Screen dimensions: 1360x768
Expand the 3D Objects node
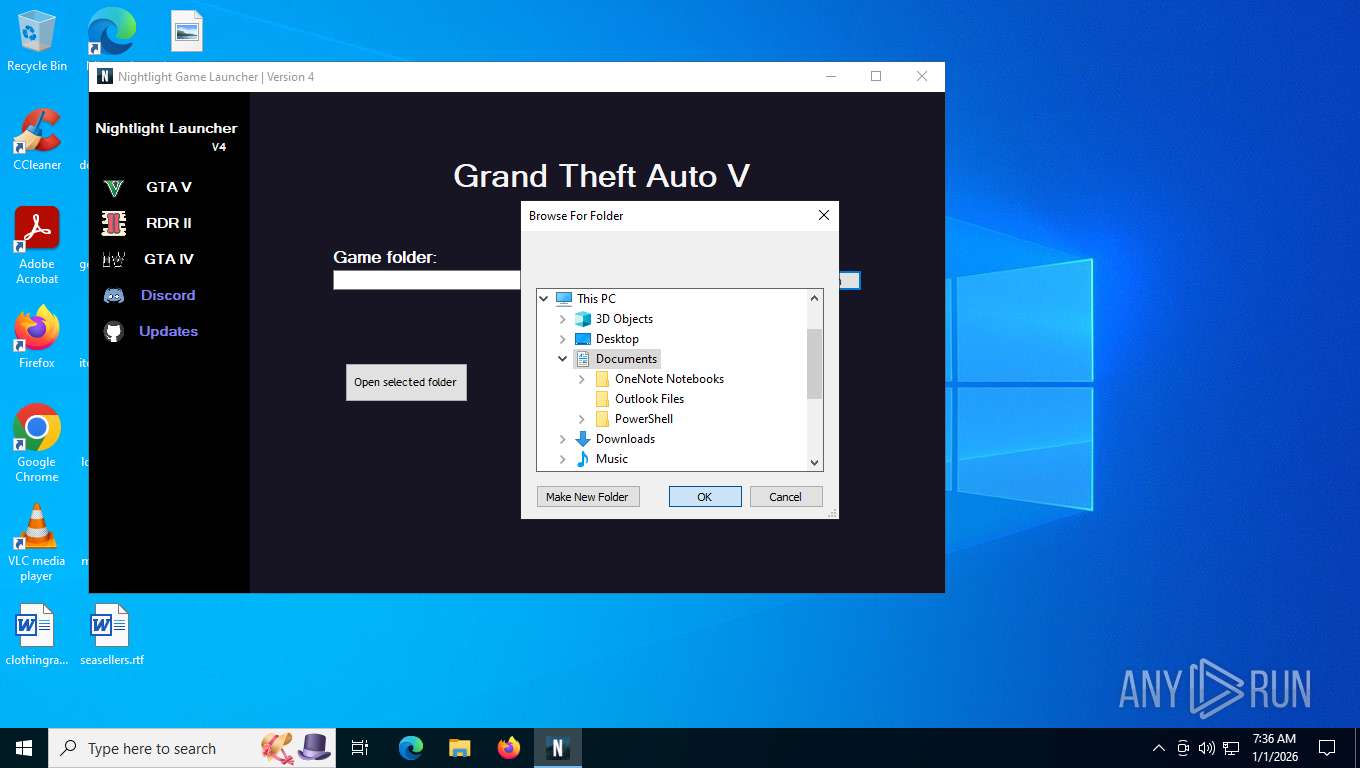563,319
